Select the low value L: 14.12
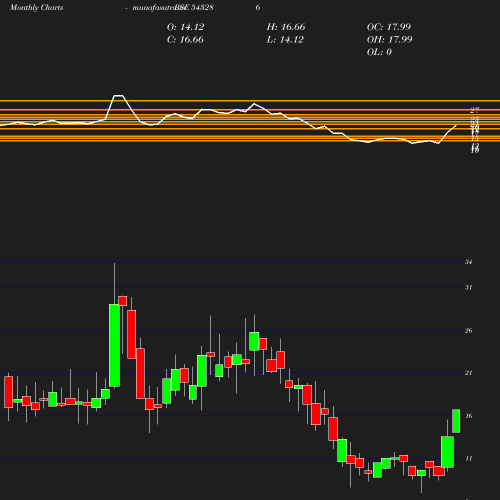 (x=285, y=40)
